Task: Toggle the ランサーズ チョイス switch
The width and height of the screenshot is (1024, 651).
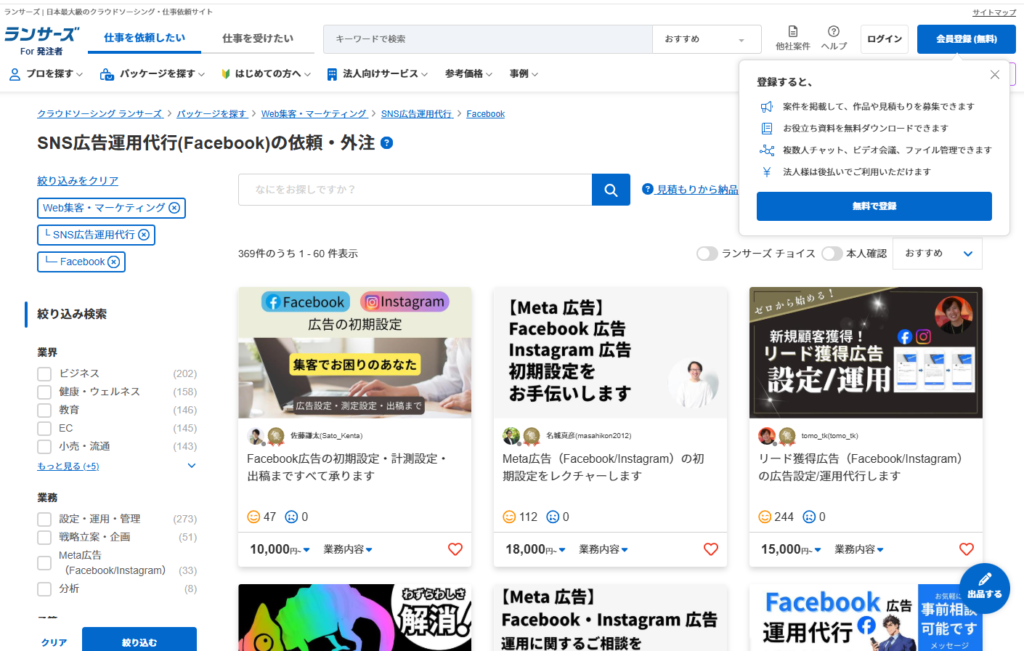Action: (x=707, y=253)
